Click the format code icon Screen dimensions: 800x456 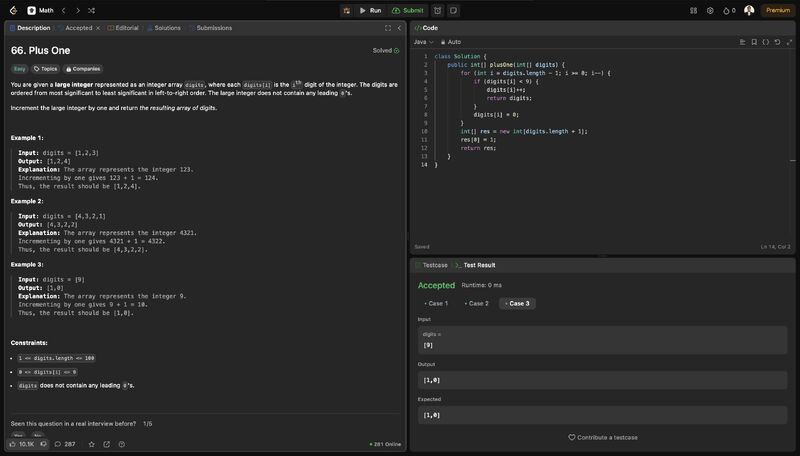742,42
